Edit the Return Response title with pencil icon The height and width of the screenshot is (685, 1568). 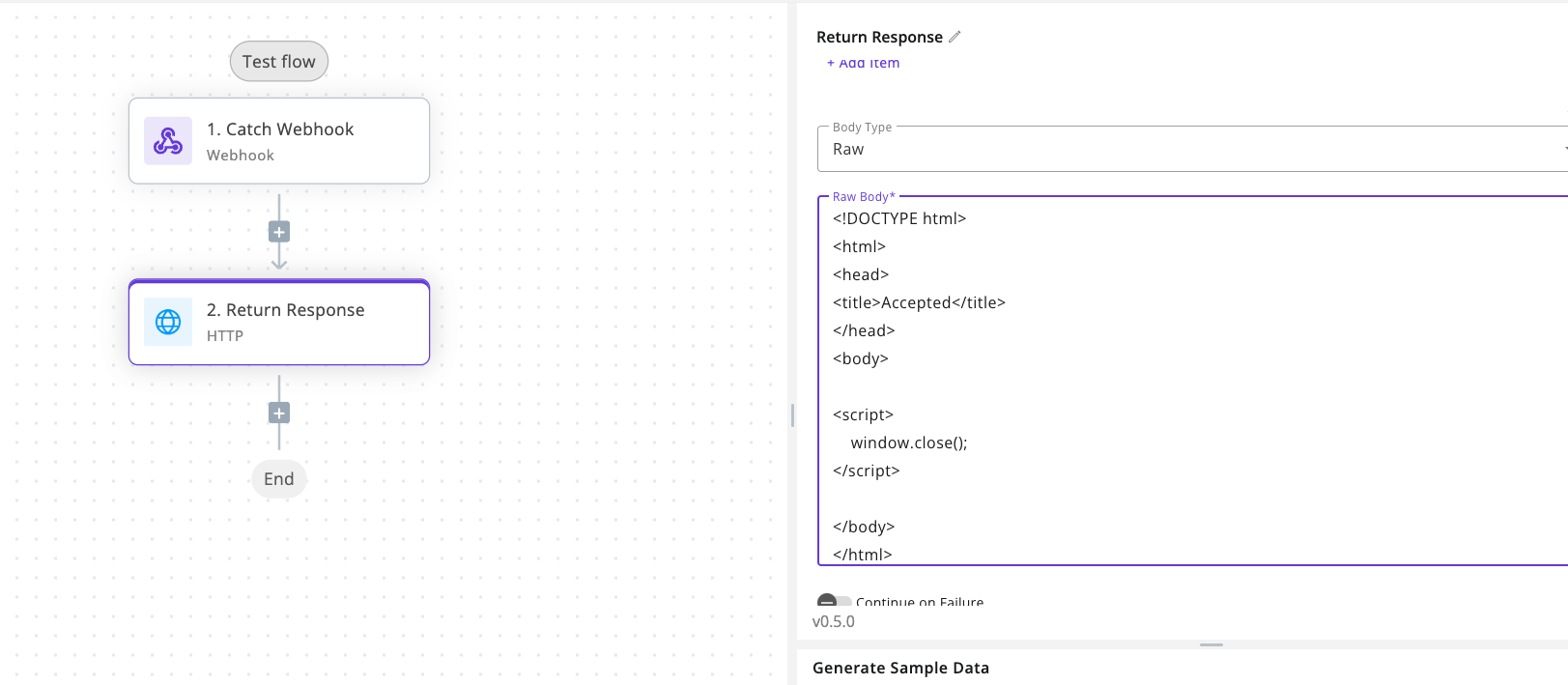(955, 37)
